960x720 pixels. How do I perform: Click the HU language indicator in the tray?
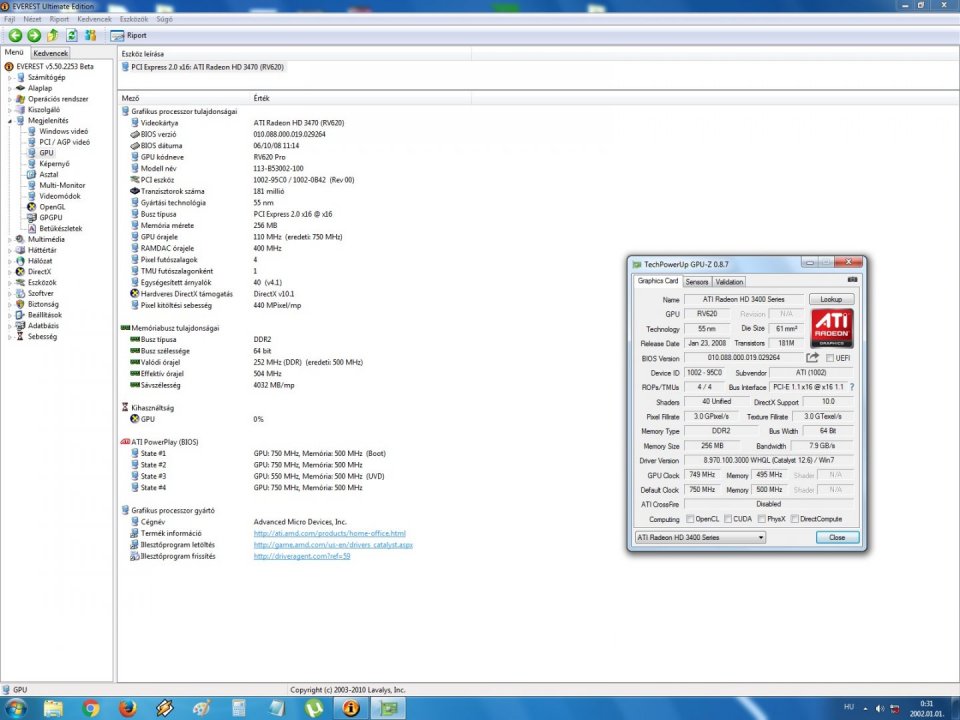click(849, 707)
